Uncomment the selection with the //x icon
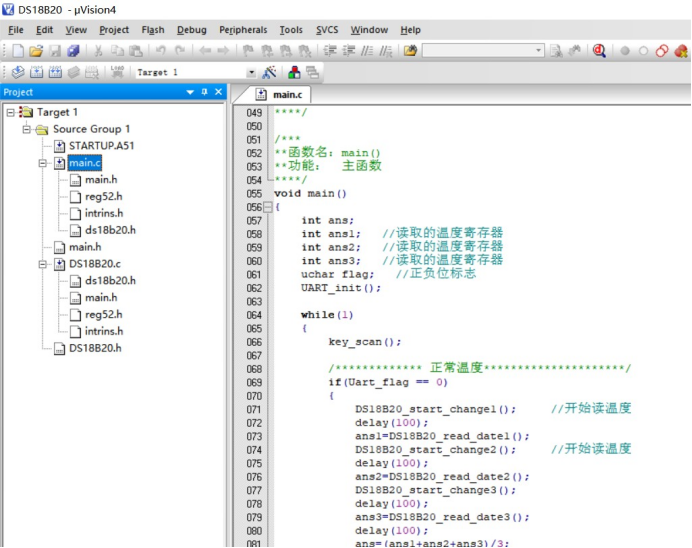 point(386,51)
